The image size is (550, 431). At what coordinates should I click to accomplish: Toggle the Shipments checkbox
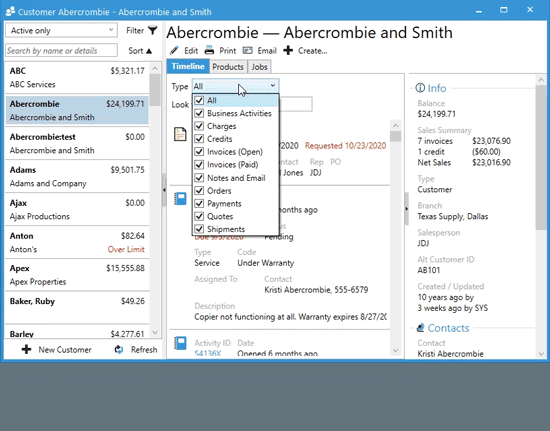pyautogui.click(x=199, y=229)
